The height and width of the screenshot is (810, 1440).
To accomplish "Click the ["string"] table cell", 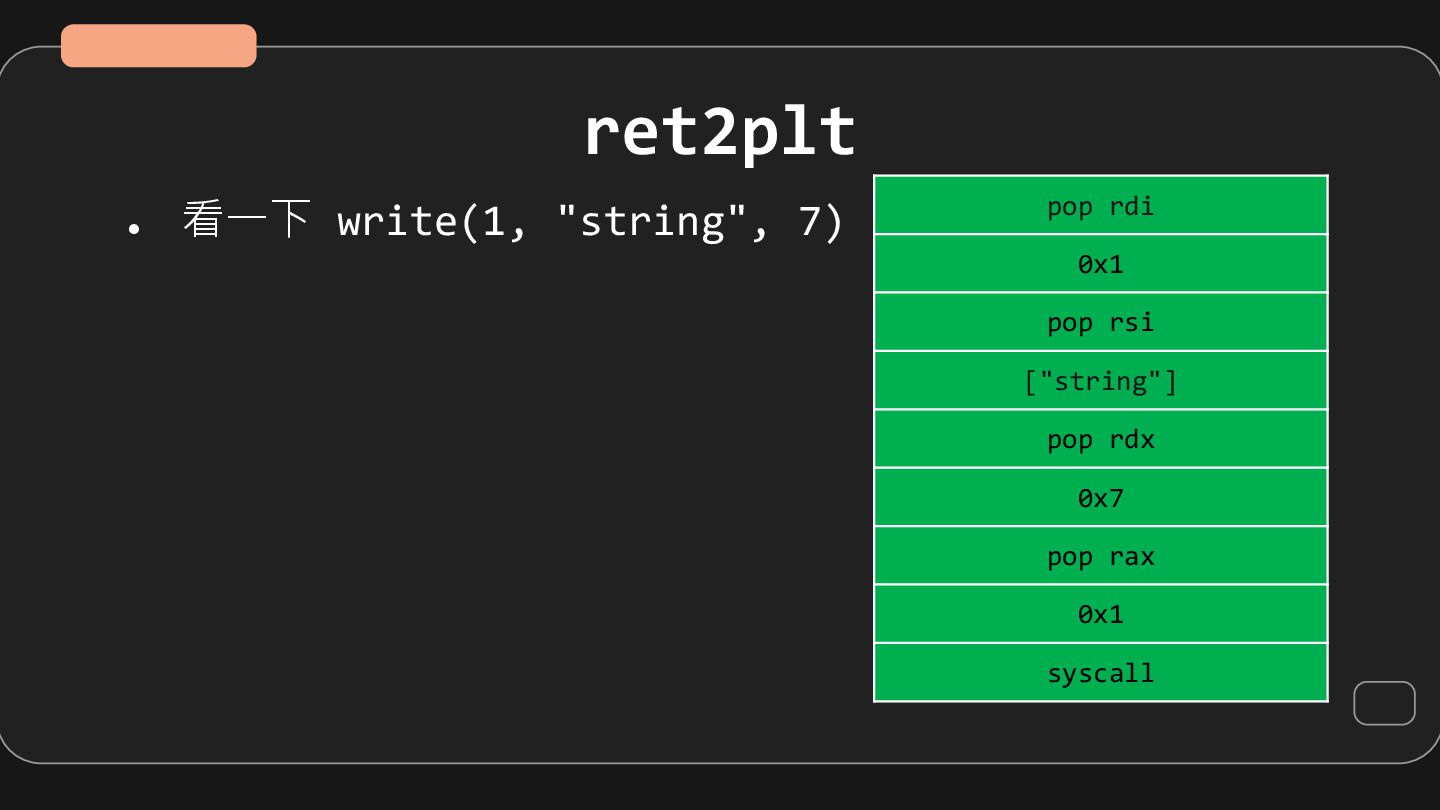I will tap(1100, 381).
